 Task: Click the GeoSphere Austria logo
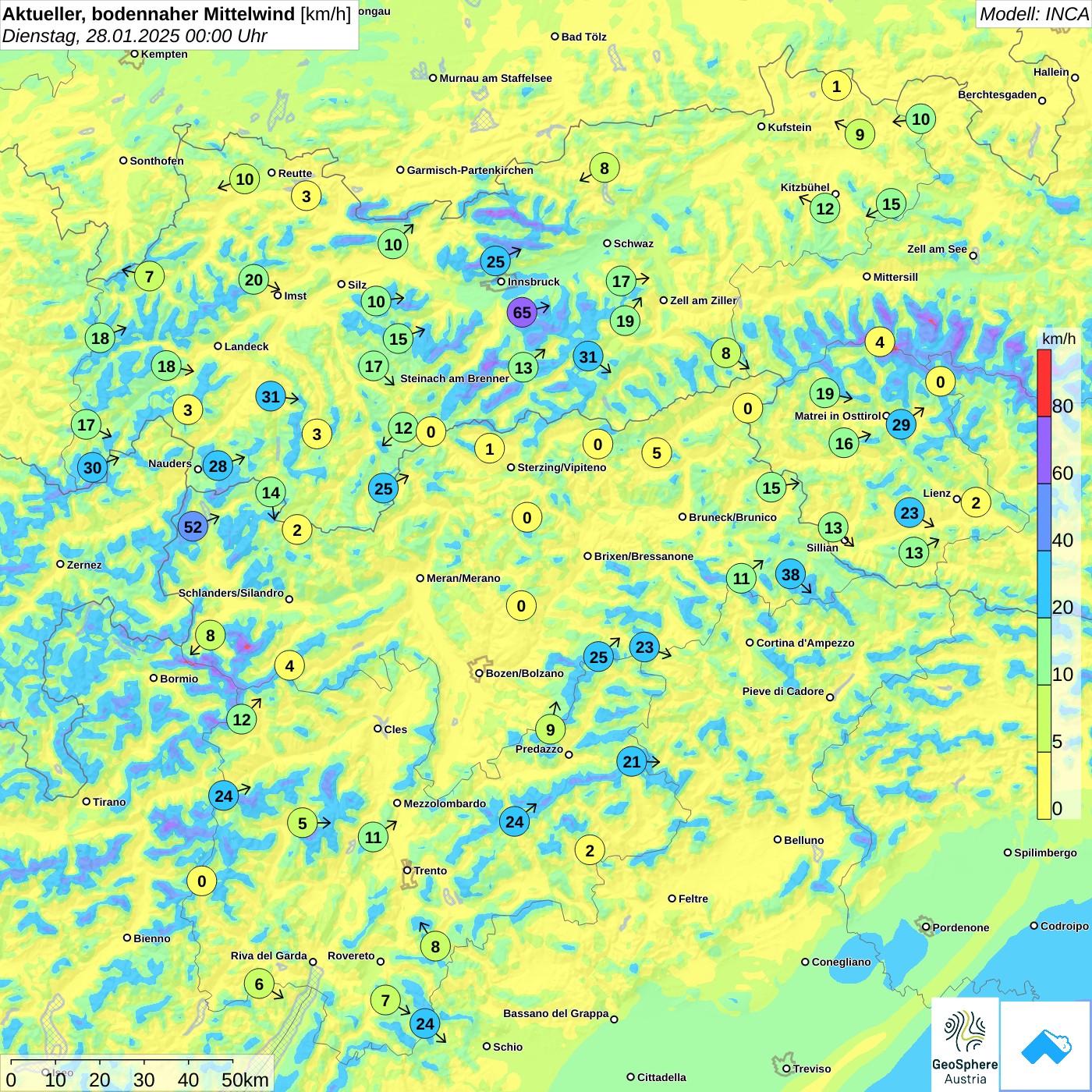965,1044
